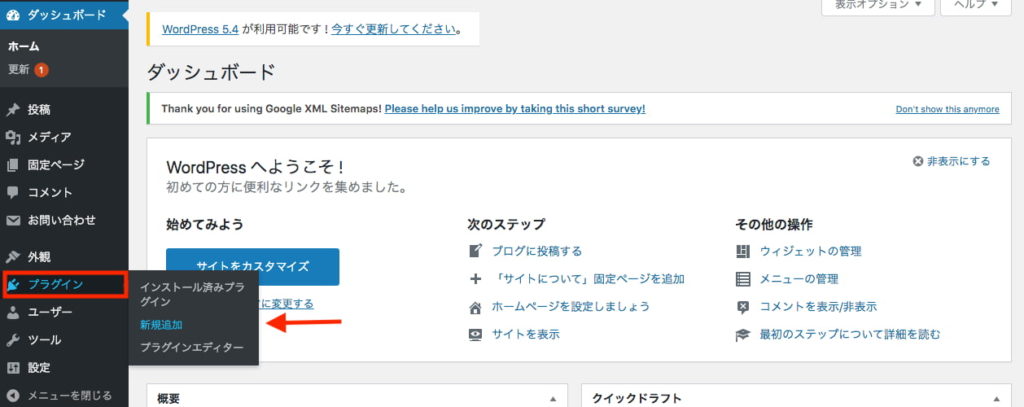Click the 投稿 pin icon in sidebar
This screenshot has height=407, width=1024.
point(13,110)
